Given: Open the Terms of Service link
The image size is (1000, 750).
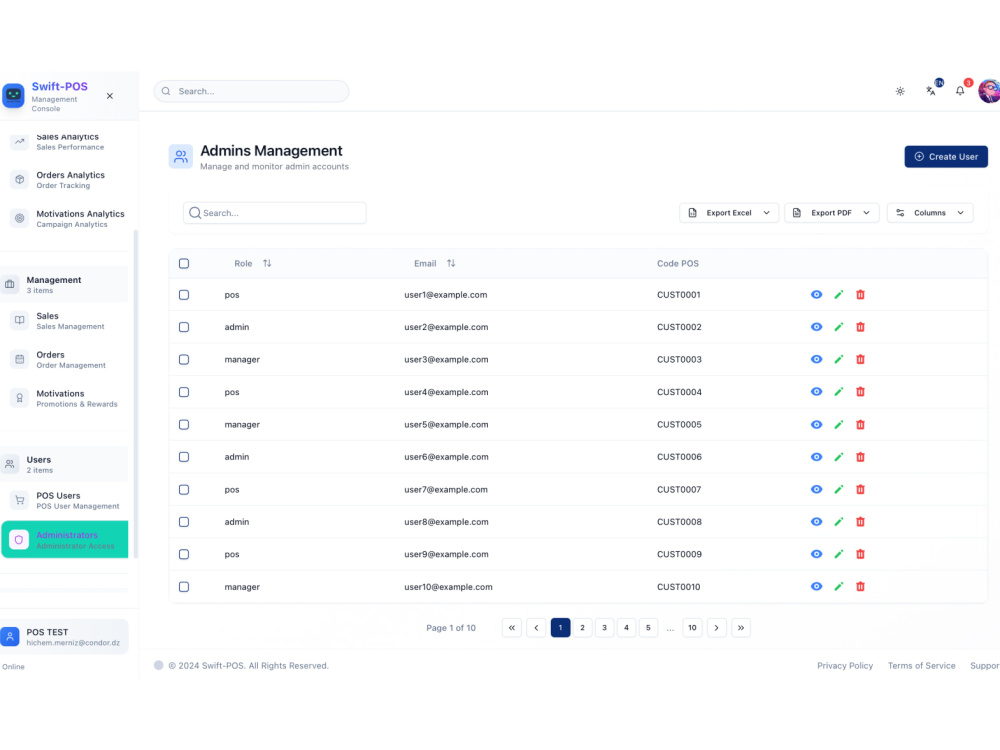Looking at the screenshot, I should pos(922,666).
